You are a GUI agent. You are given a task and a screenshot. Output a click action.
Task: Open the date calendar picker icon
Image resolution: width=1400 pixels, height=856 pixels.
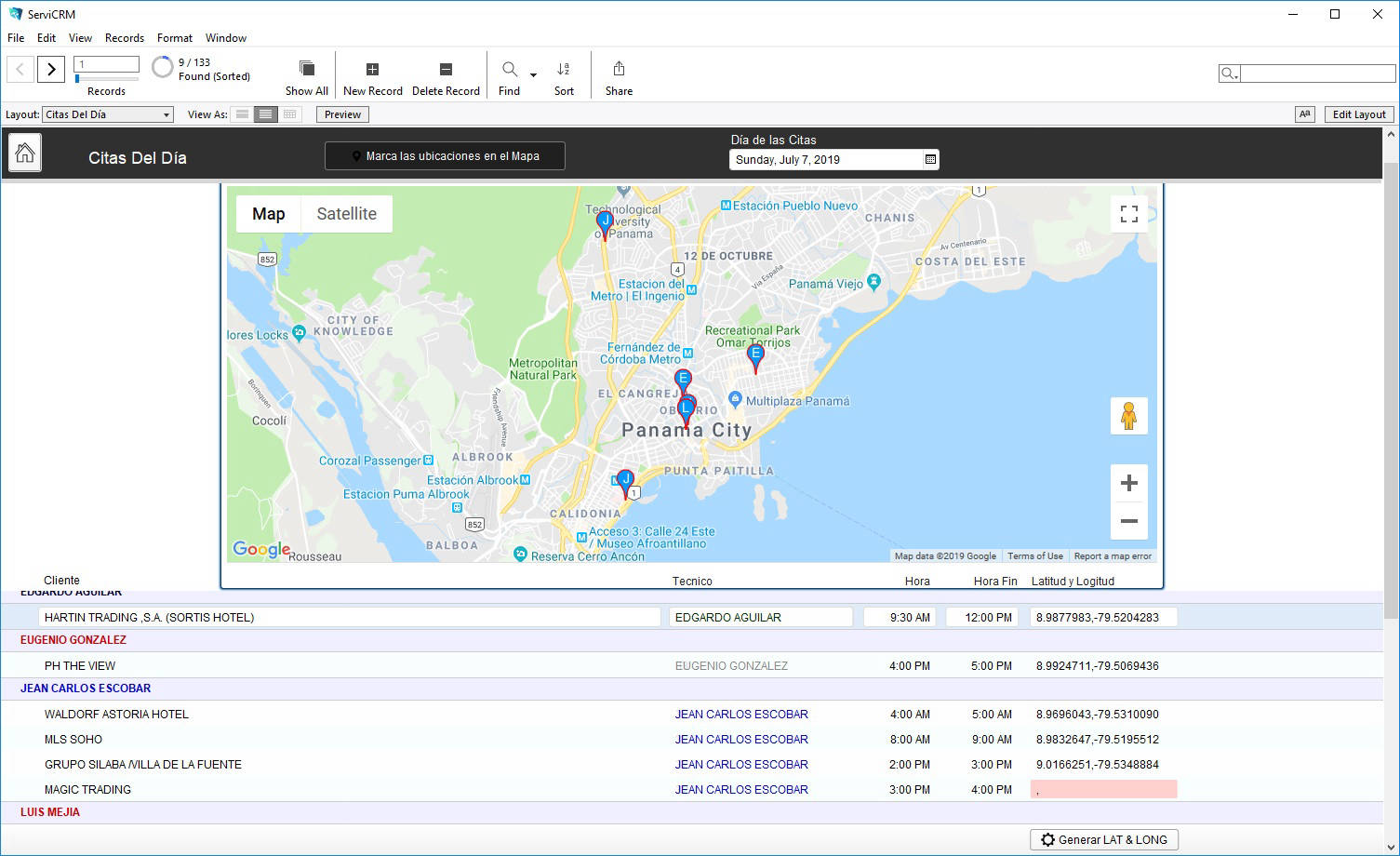click(x=930, y=160)
